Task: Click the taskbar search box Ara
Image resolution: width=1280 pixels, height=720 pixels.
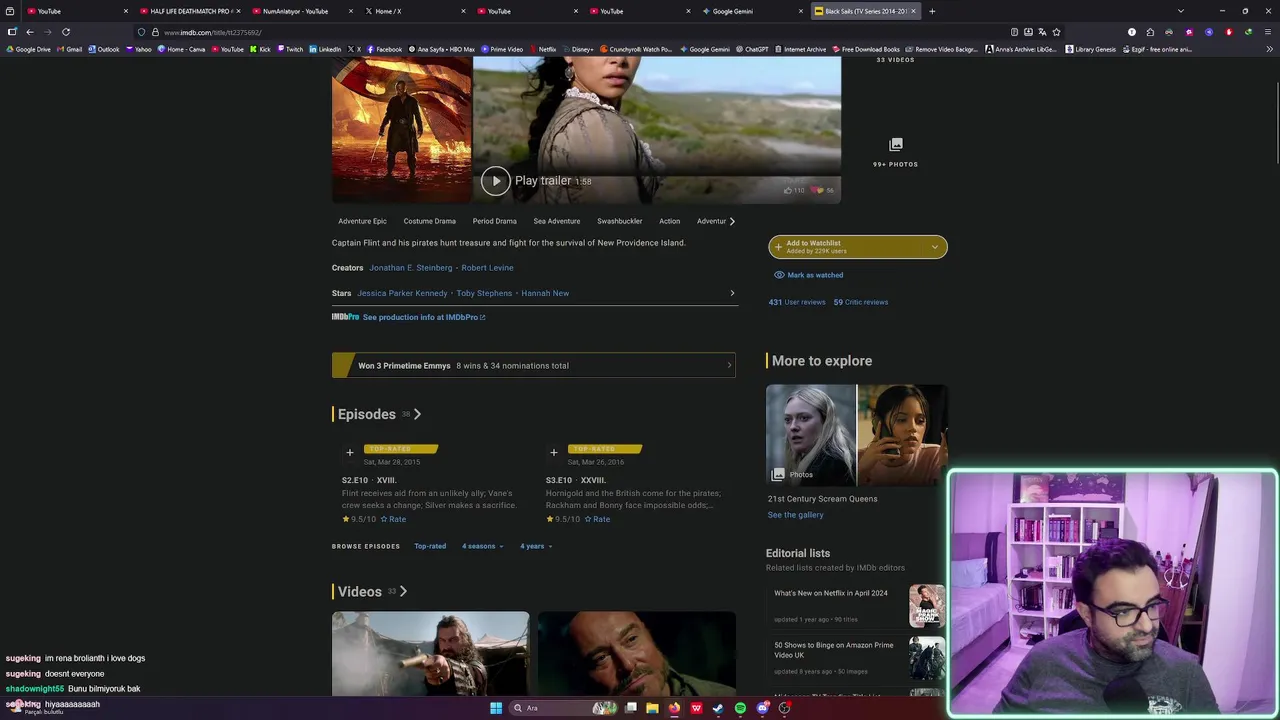Action: (x=565, y=708)
